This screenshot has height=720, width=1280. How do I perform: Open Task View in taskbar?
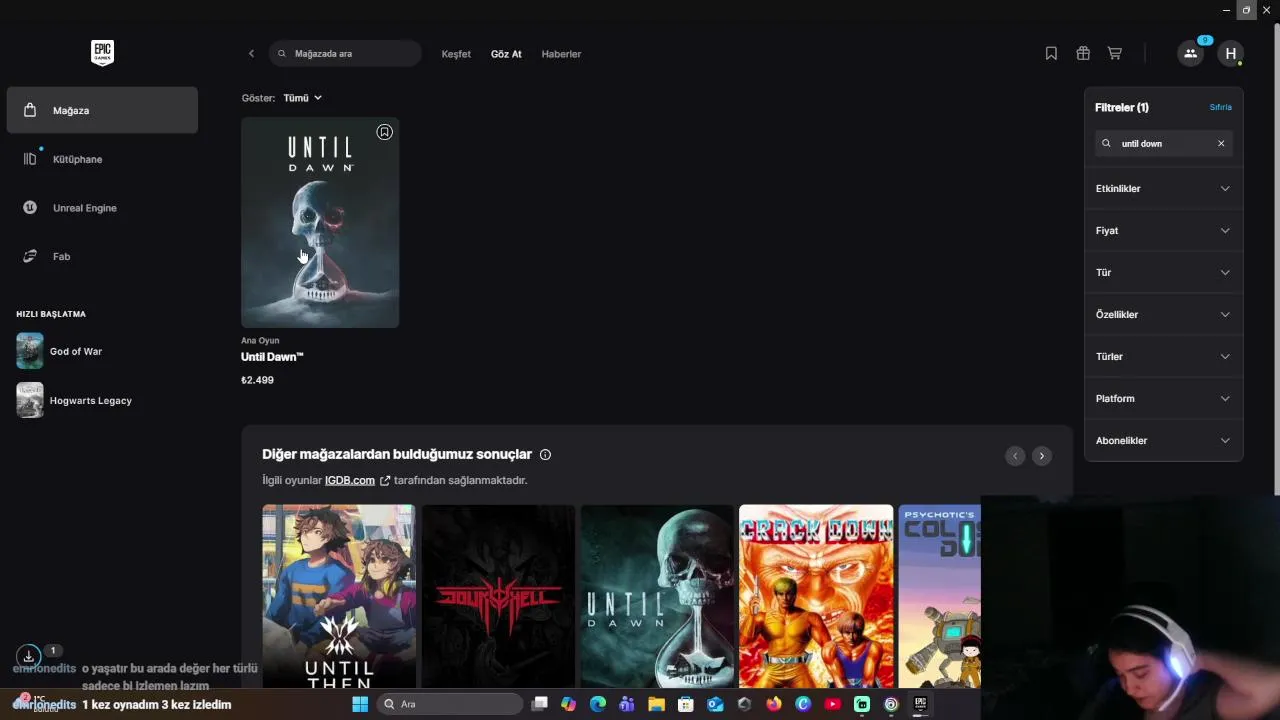(x=540, y=704)
